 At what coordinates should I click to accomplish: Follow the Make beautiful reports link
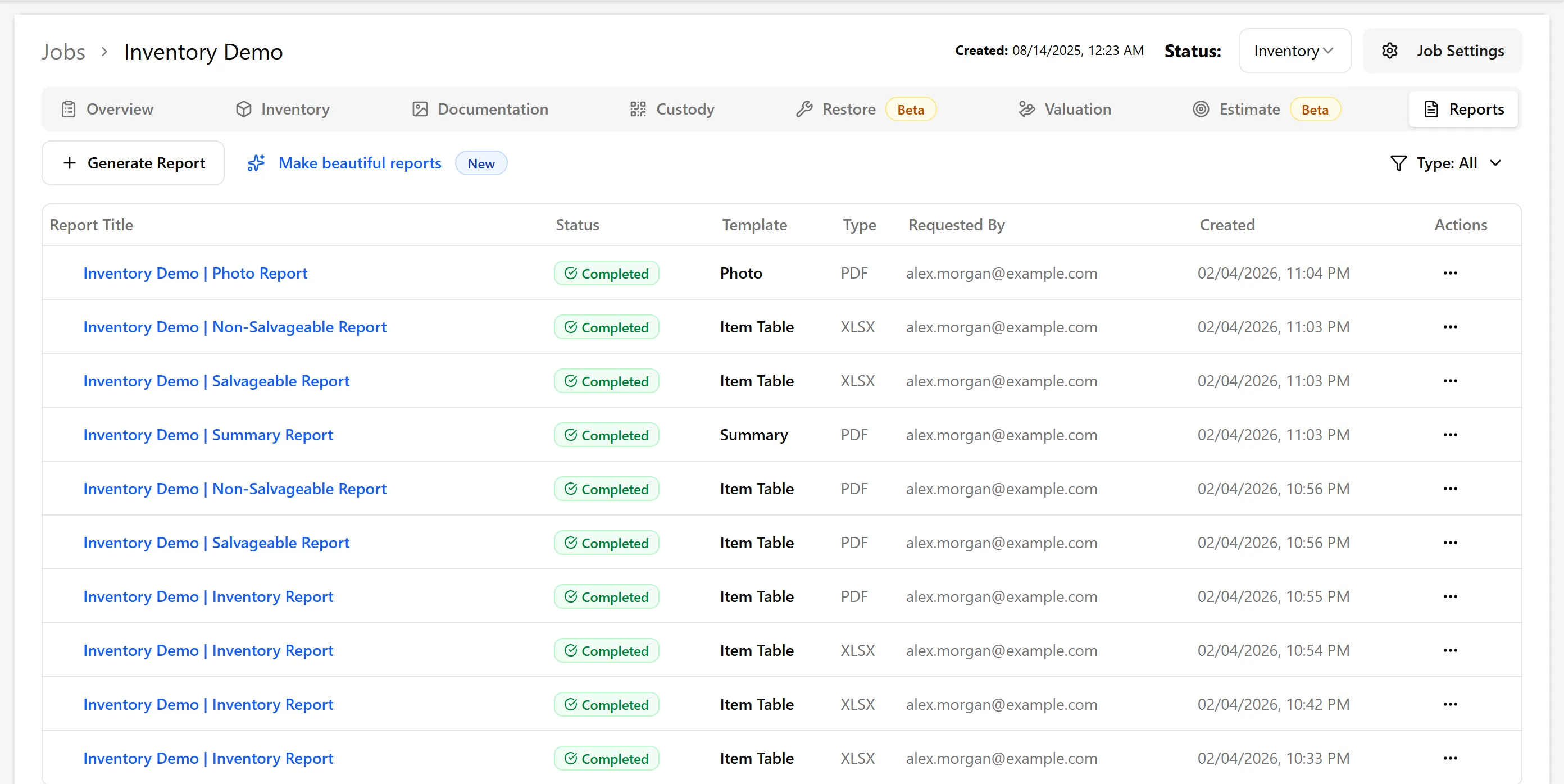[x=360, y=163]
